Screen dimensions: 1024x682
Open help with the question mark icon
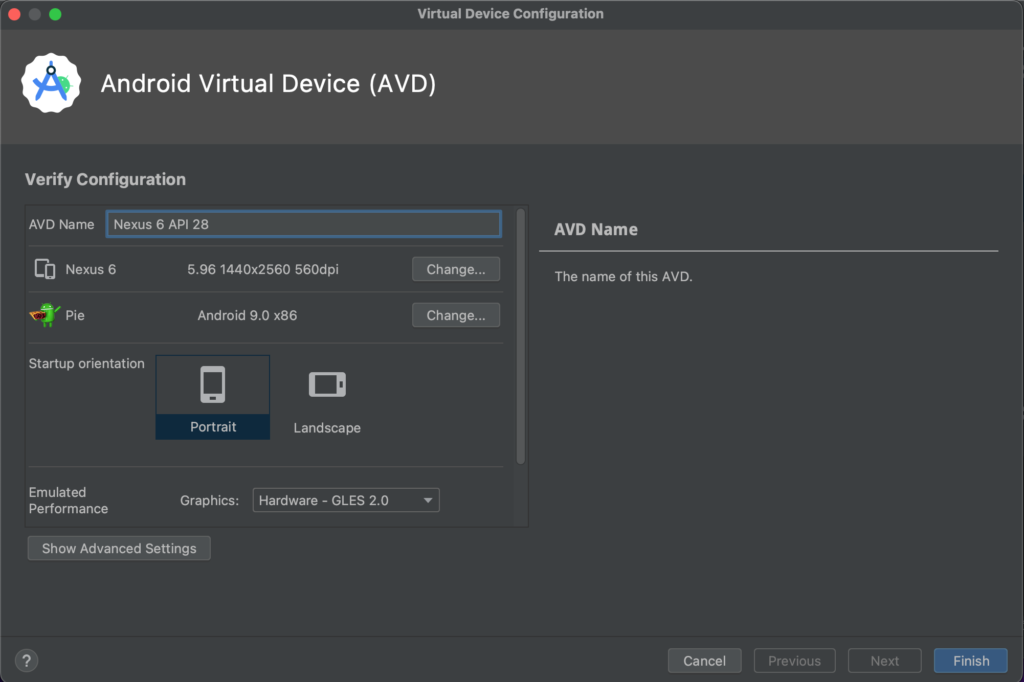point(26,660)
